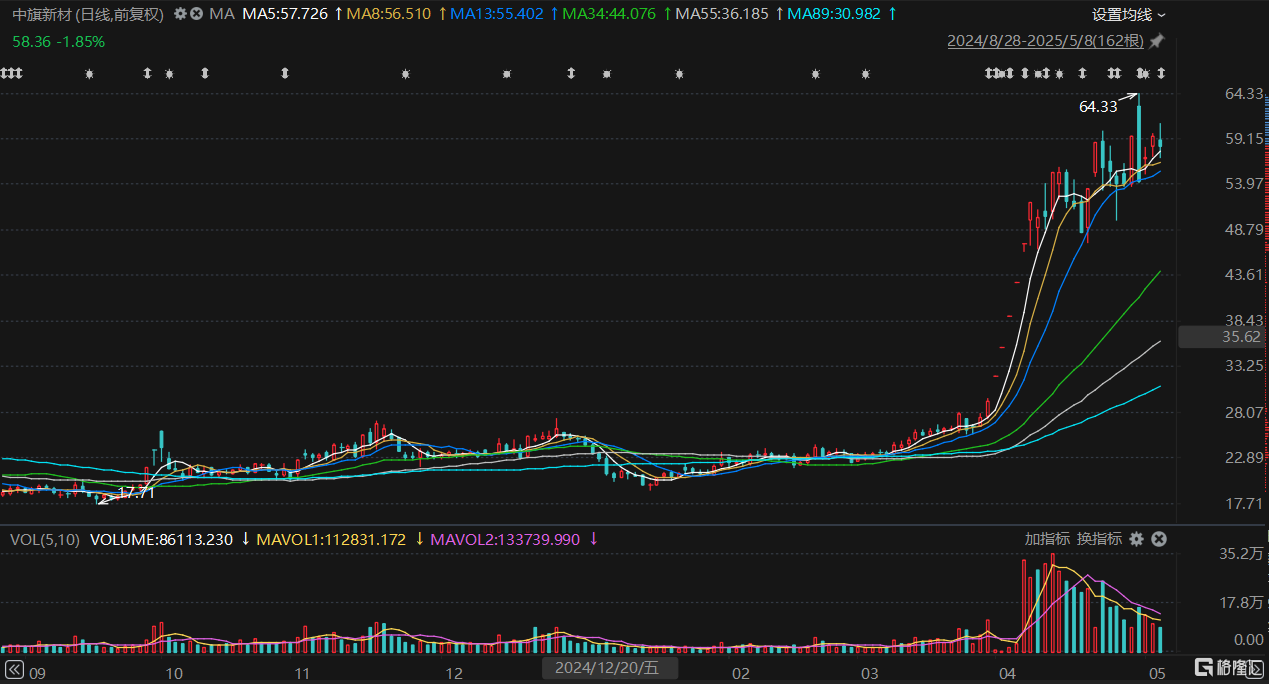
Task: Click the MA indicator name label
Action: click(222, 15)
